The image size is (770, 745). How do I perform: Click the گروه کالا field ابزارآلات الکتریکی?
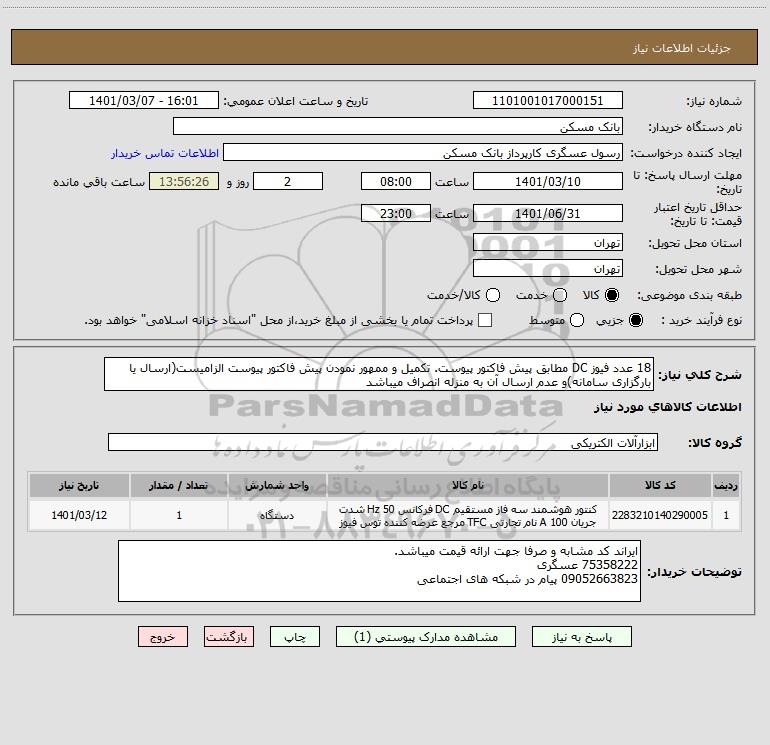(383, 442)
